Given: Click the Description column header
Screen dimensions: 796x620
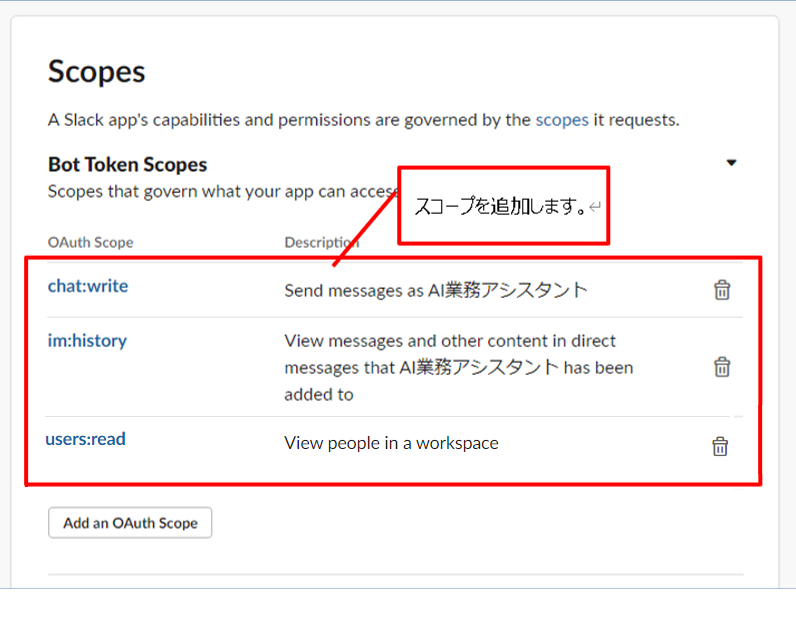Looking at the screenshot, I should pyautogui.click(x=321, y=242).
